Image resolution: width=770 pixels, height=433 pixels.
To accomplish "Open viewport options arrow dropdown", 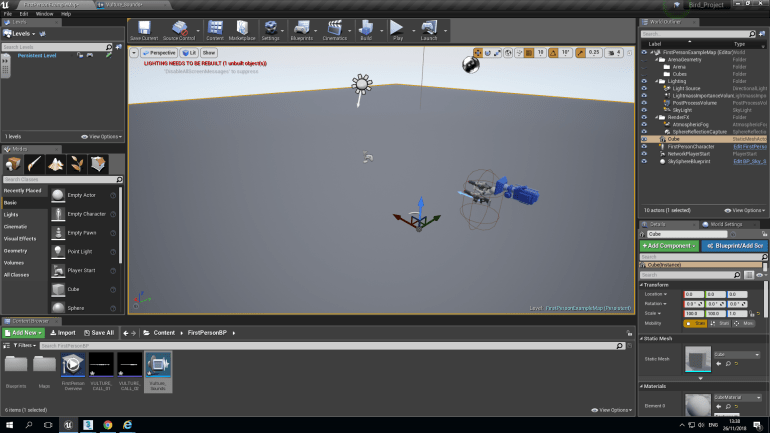I will 134,53.
